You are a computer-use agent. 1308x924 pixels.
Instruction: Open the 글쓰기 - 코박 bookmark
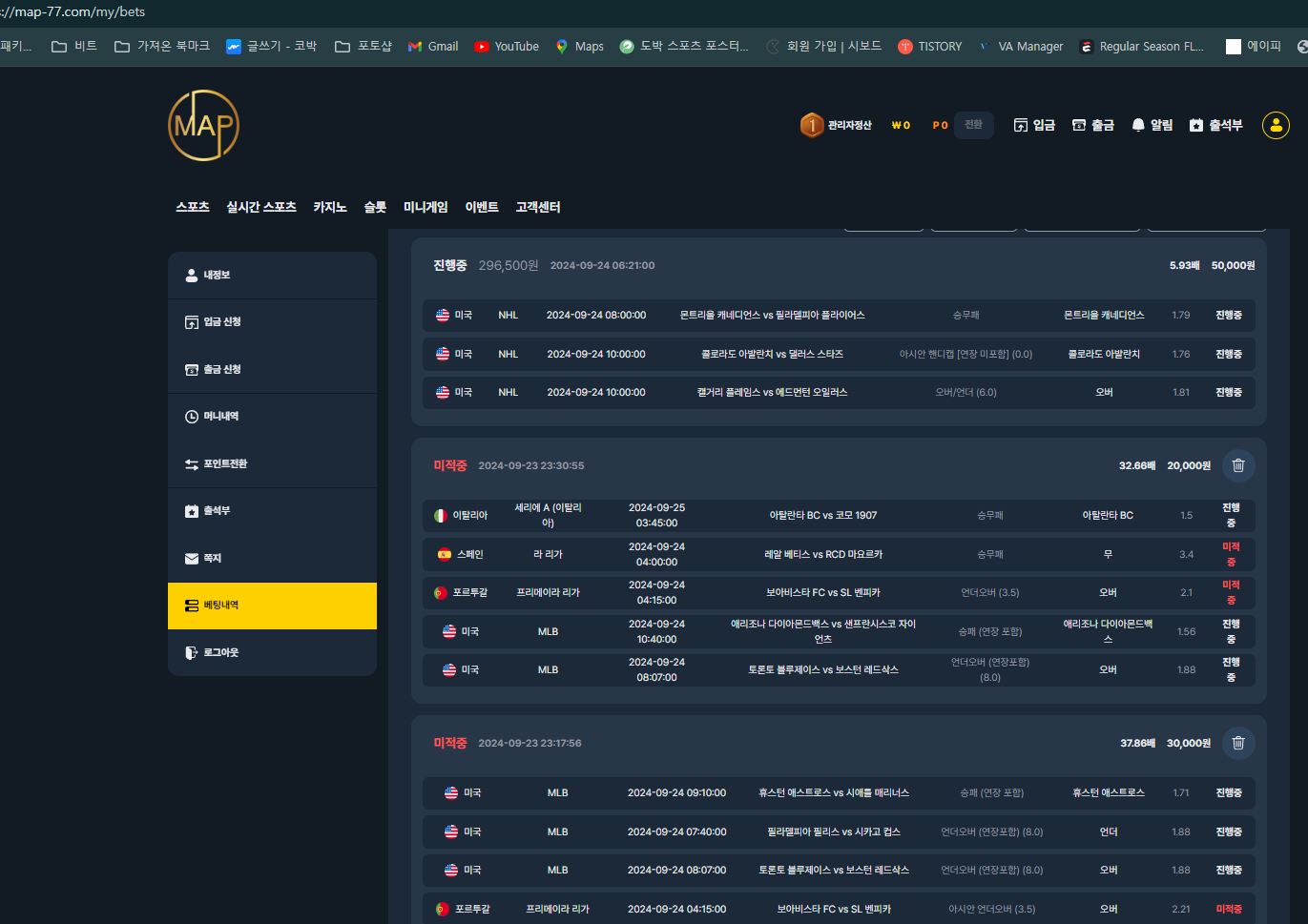[x=271, y=46]
